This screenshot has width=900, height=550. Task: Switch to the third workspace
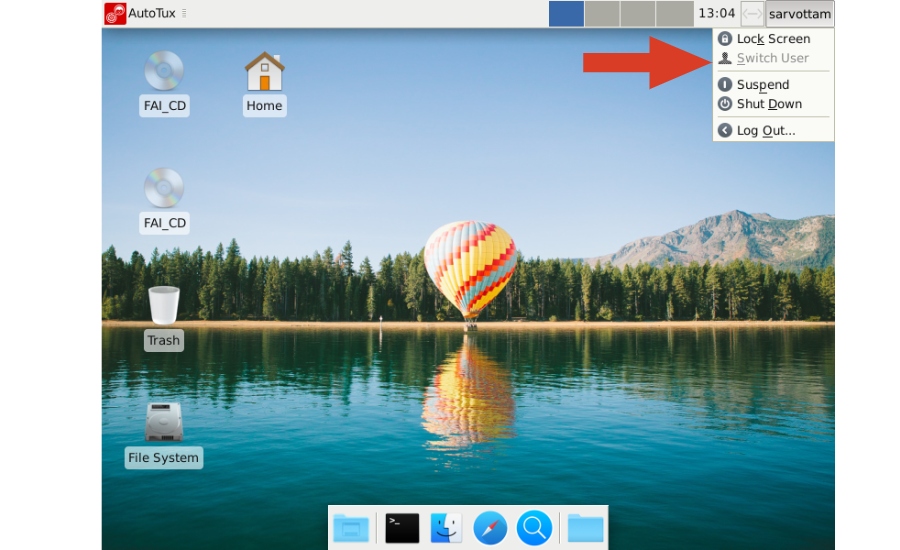click(637, 14)
